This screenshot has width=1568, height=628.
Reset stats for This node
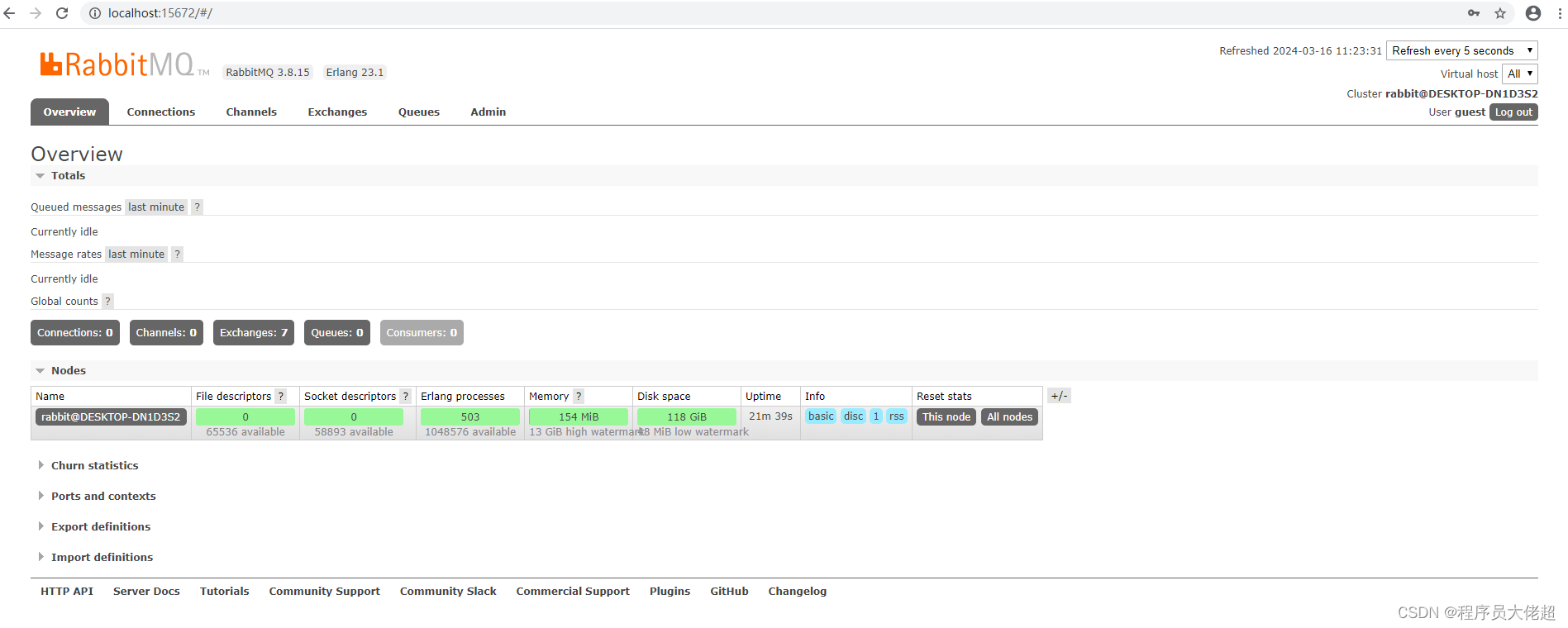pos(946,417)
